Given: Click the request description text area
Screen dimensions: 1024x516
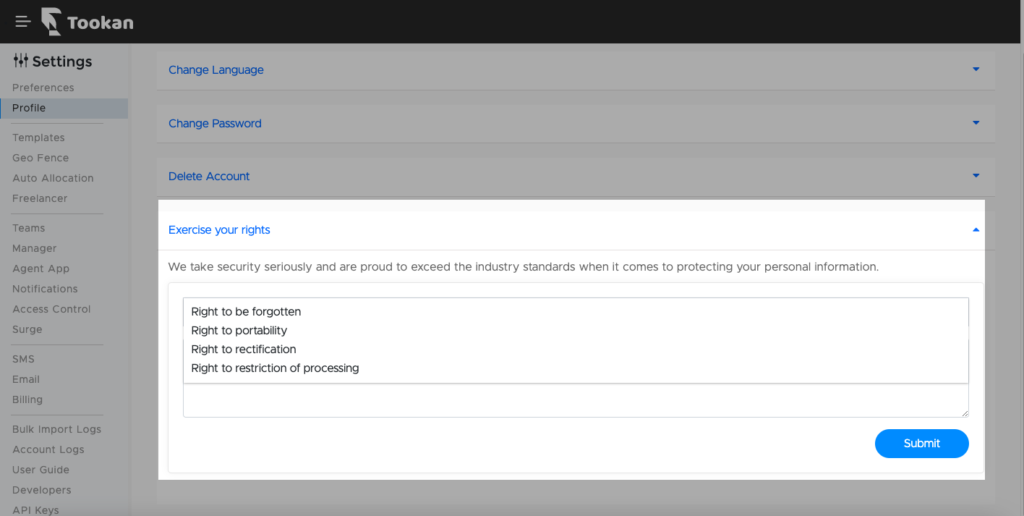Looking at the screenshot, I should click(x=575, y=400).
